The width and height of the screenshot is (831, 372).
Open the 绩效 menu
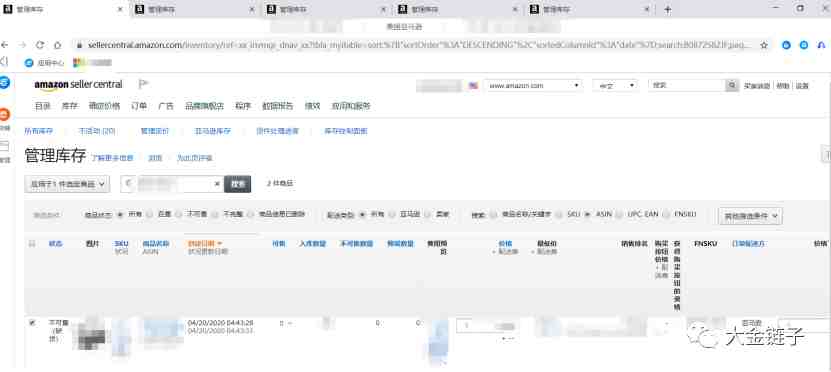click(x=312, y=106)
